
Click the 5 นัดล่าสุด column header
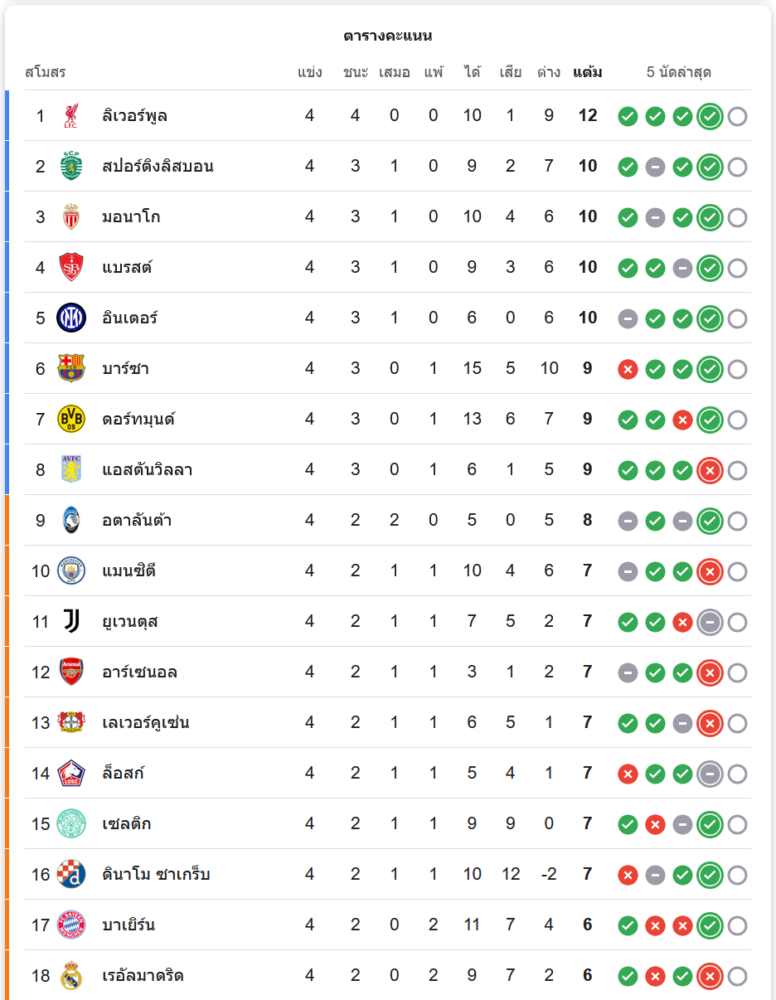pyautogui.click(x=679, y=72)
